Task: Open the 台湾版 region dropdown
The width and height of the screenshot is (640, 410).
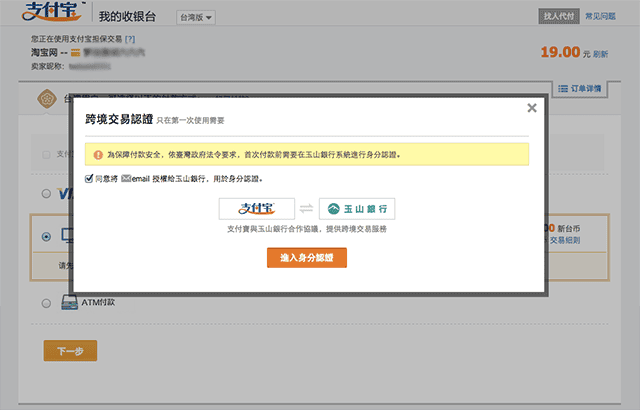Action: click(x=196, y=18)
